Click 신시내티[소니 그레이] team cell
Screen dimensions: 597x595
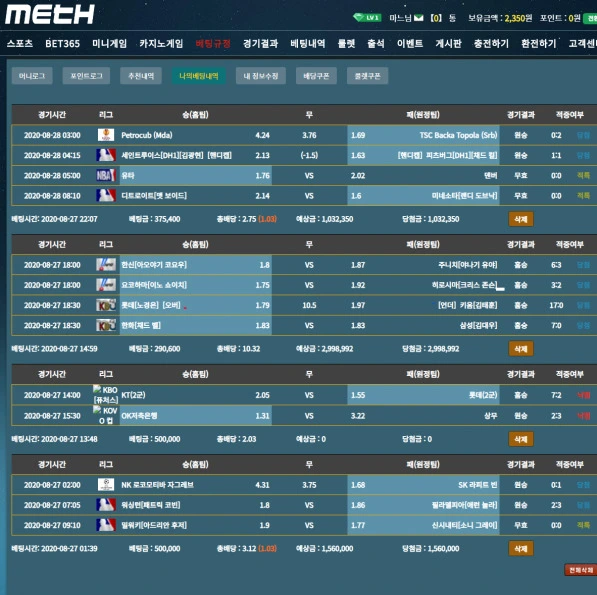pos(423,525)
